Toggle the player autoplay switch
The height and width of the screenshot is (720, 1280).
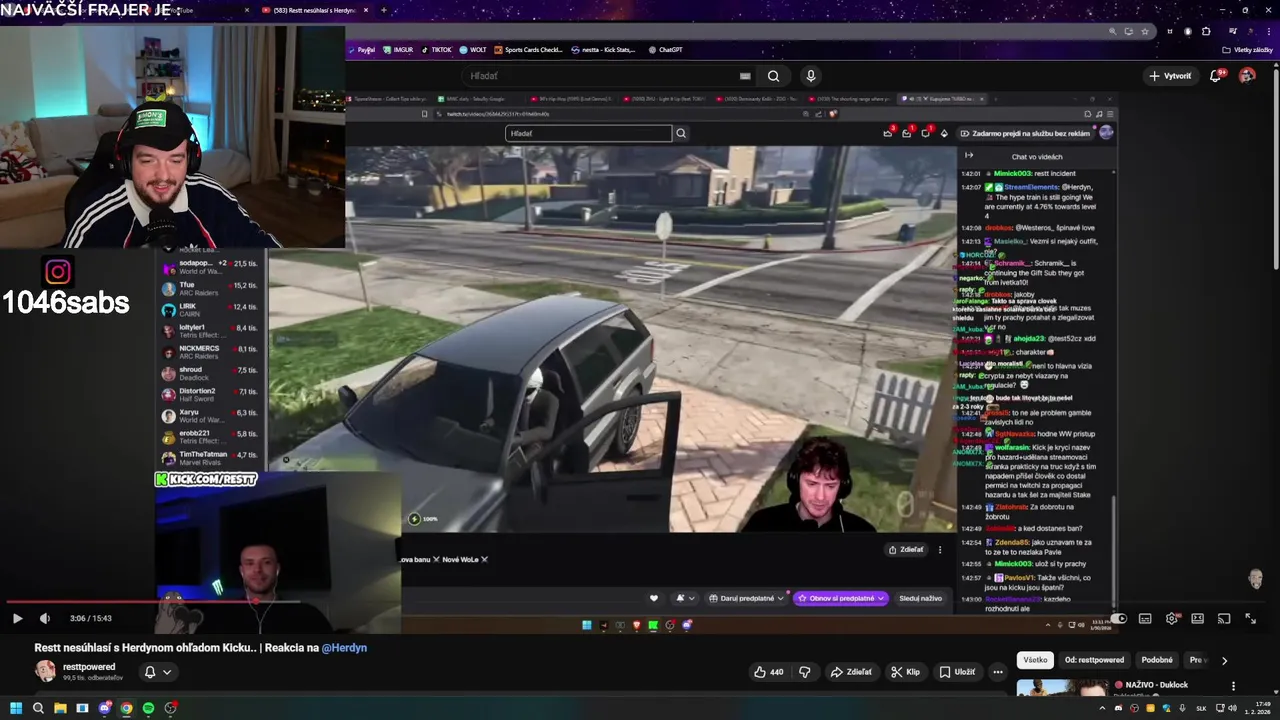pos(1119,618)
